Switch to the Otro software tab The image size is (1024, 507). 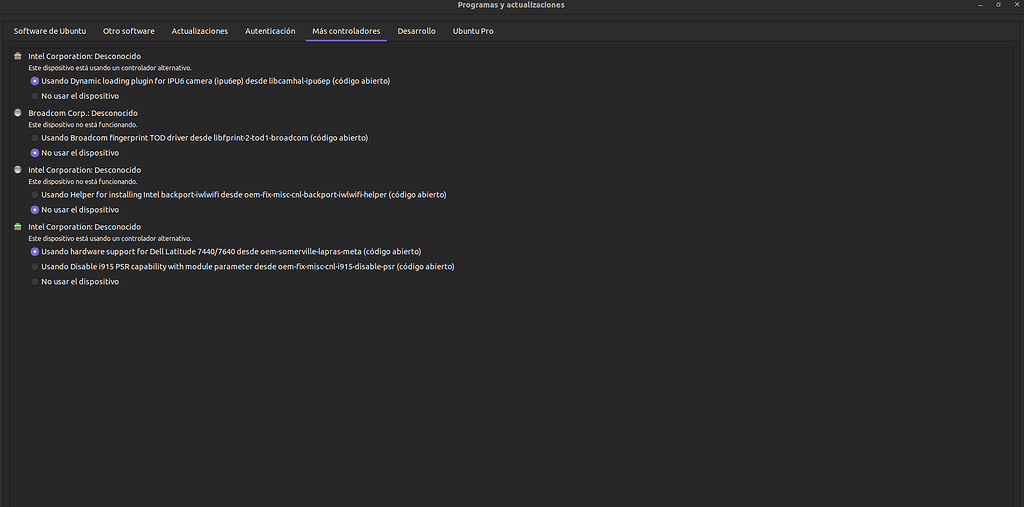pyautogui.click(x=128, y=31)
